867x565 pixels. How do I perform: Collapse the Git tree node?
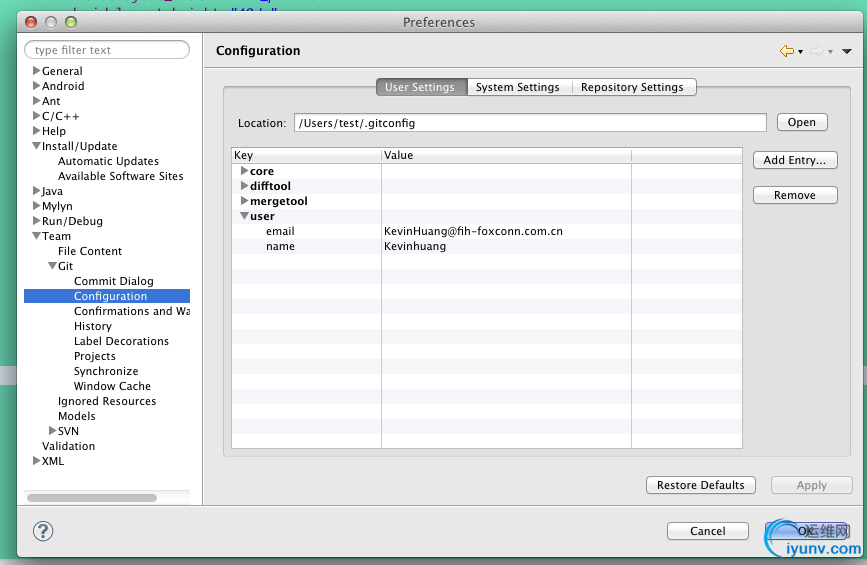click(53, 266)
